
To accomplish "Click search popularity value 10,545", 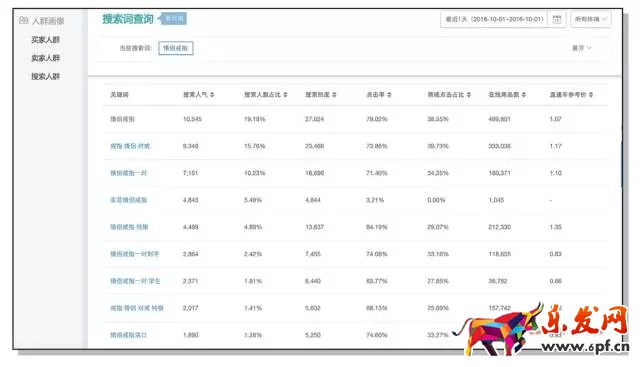I will (x=192, y=119).
